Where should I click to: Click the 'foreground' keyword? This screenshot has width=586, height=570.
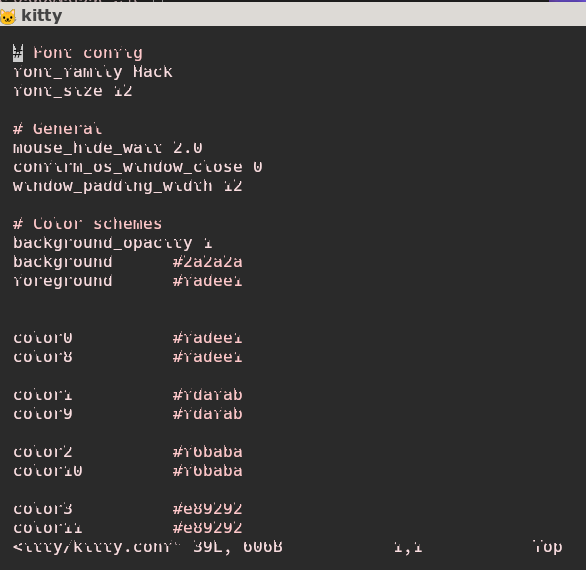62,281
